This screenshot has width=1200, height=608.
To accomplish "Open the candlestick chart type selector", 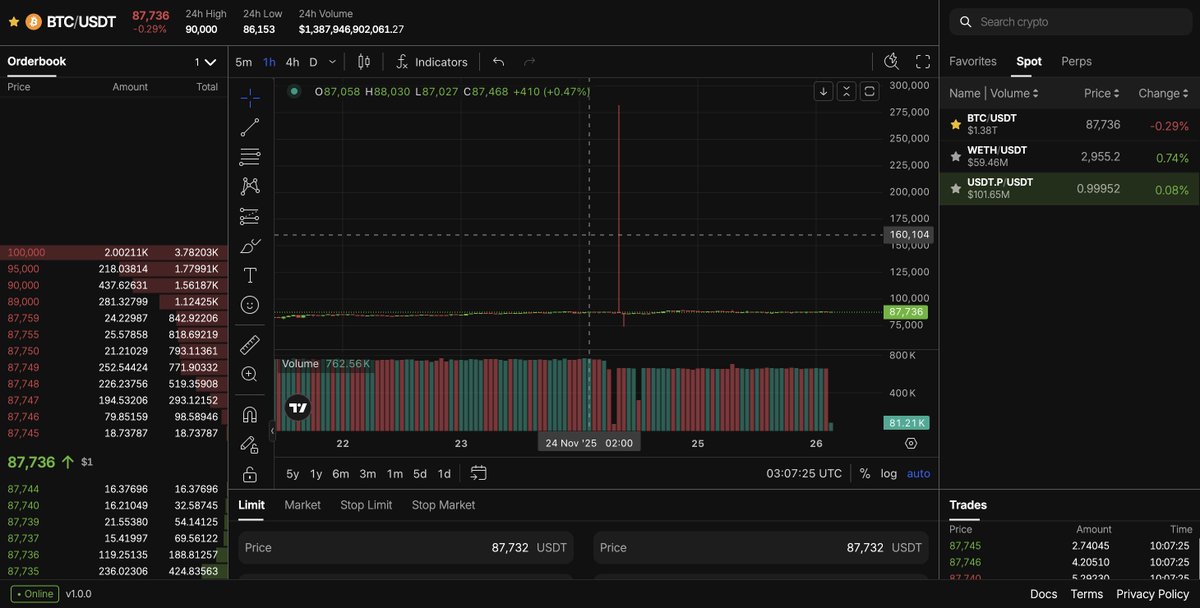I will coord(364,62).
